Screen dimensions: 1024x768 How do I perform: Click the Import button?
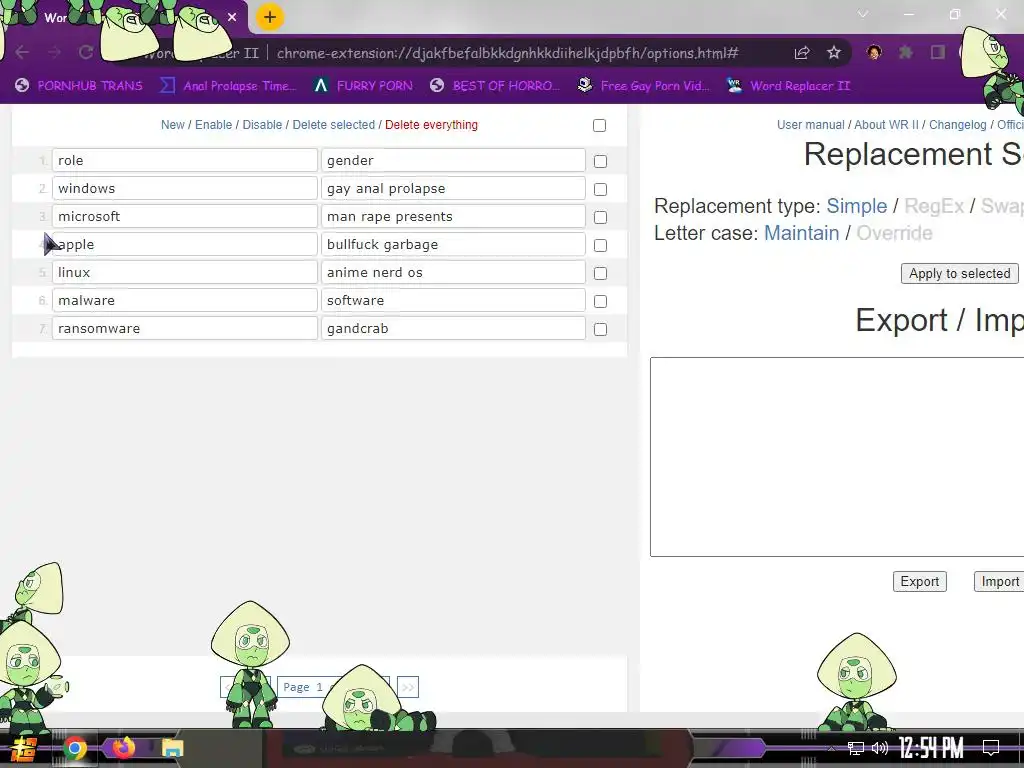[x=999, y=581]
